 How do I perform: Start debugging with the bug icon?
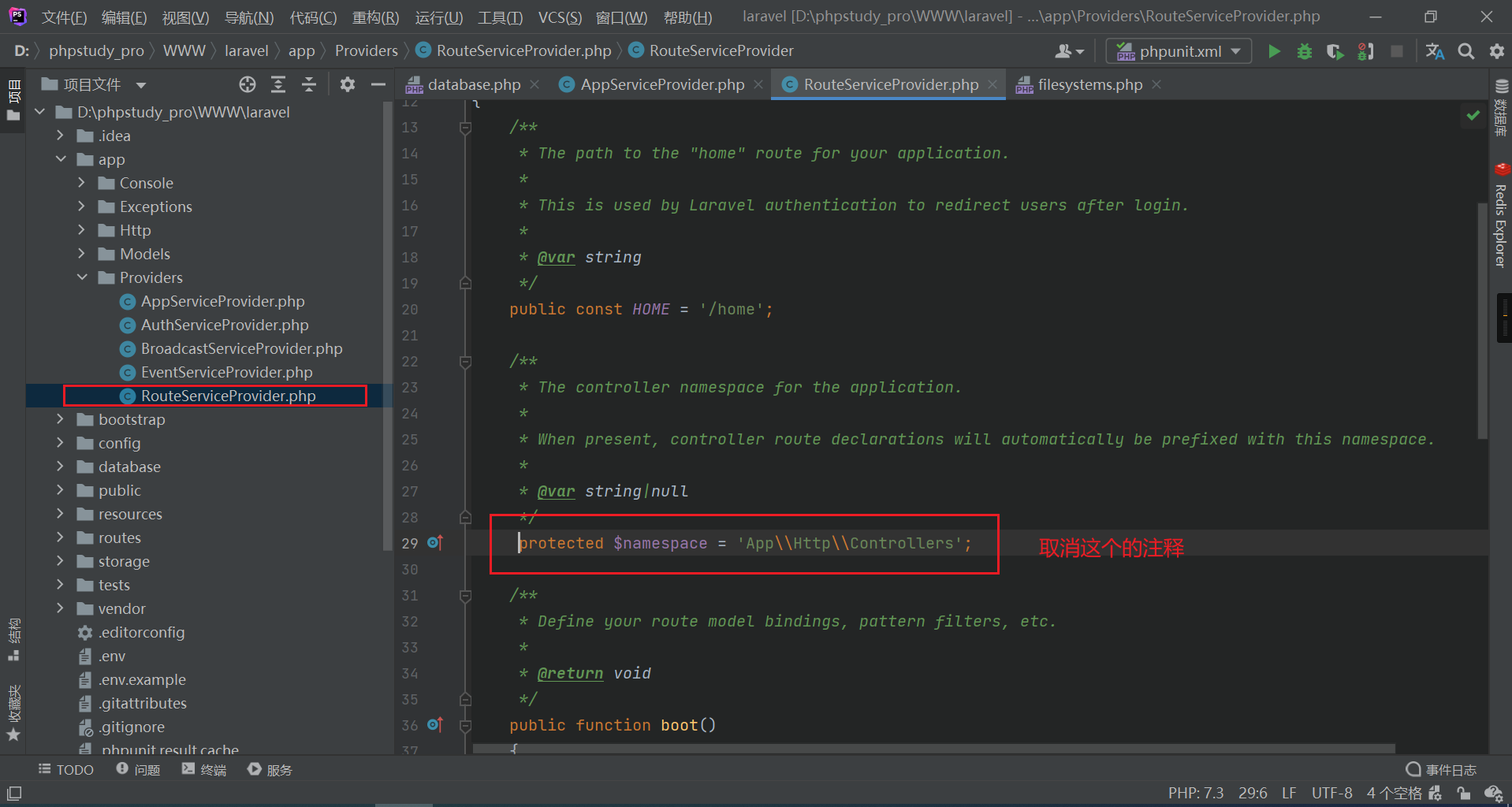[1305, 51]
